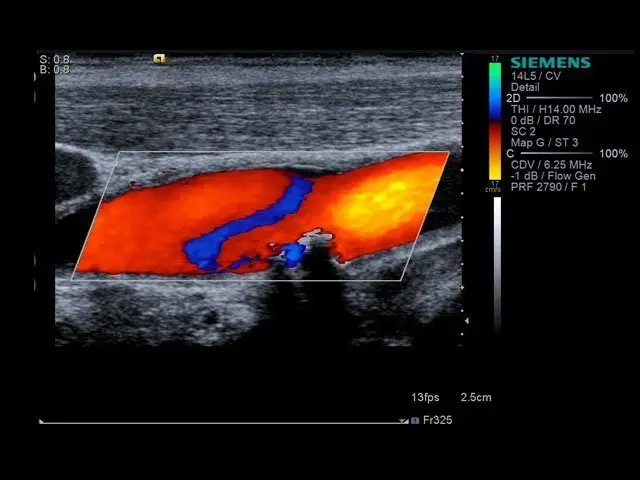Click the yellow transducer orientation marker

pyautogui.click(x=159, y=59)
